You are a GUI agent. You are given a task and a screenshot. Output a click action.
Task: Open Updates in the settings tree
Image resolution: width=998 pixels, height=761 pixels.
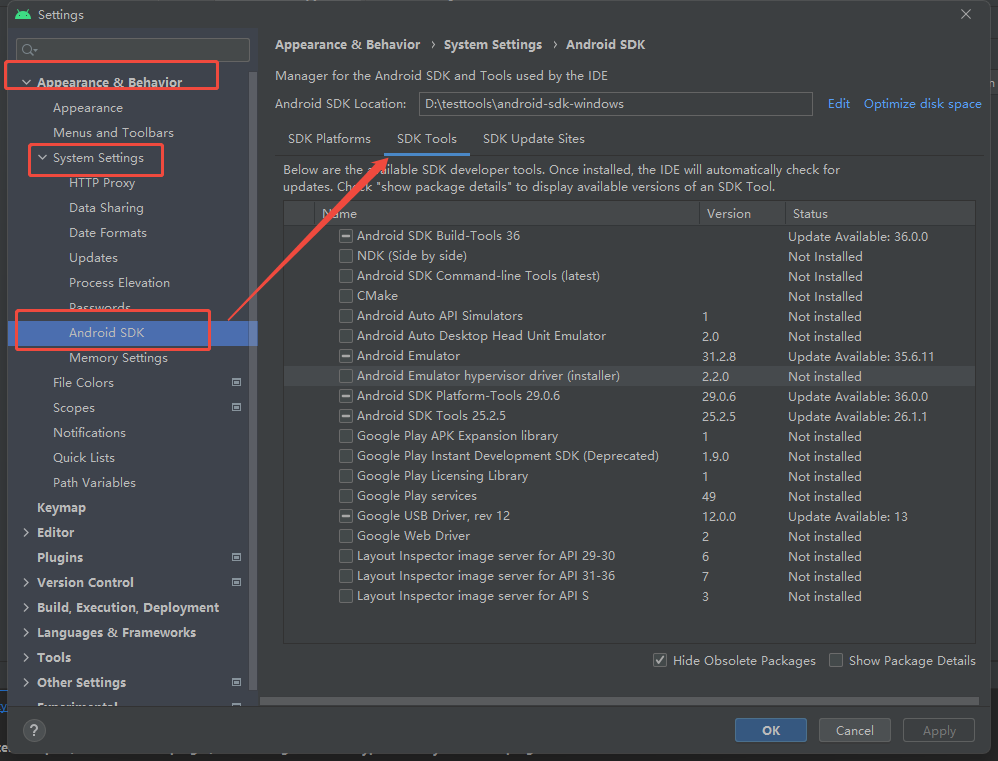93,258
